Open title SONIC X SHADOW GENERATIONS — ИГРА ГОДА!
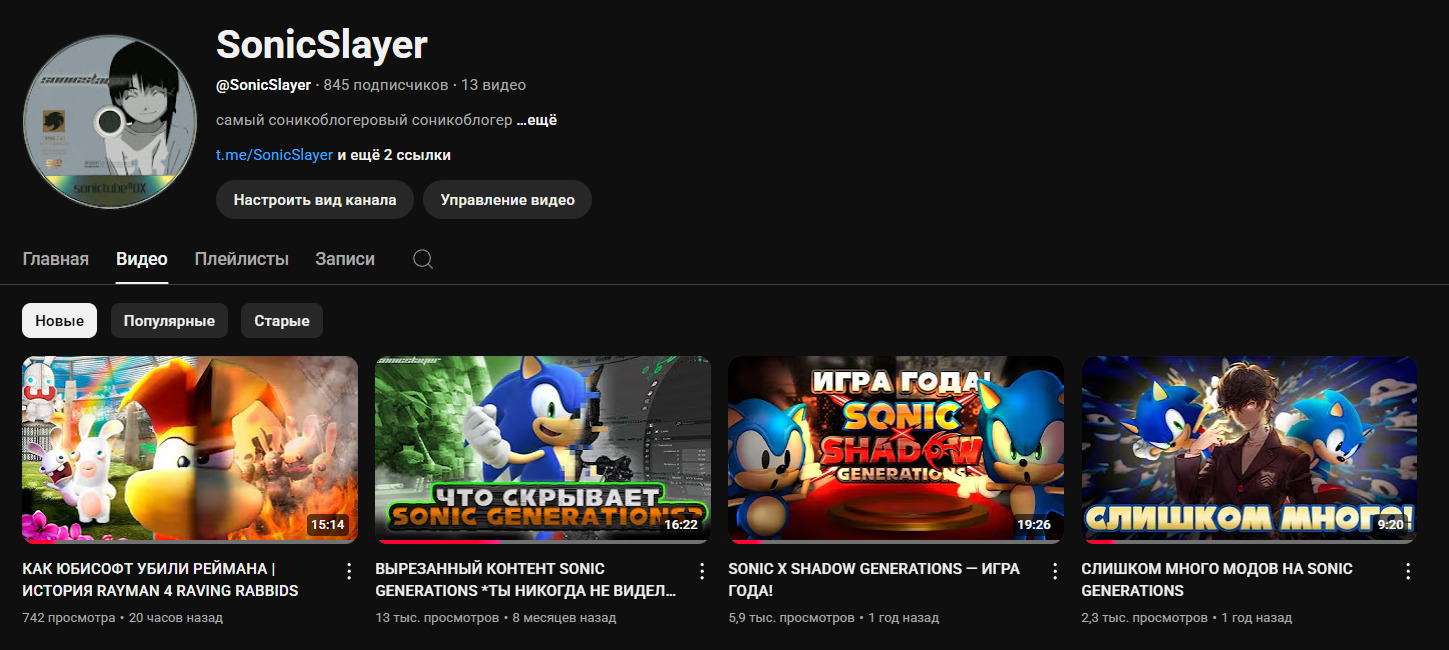Screen dimensions: 1449x650 tap(874, 579)
